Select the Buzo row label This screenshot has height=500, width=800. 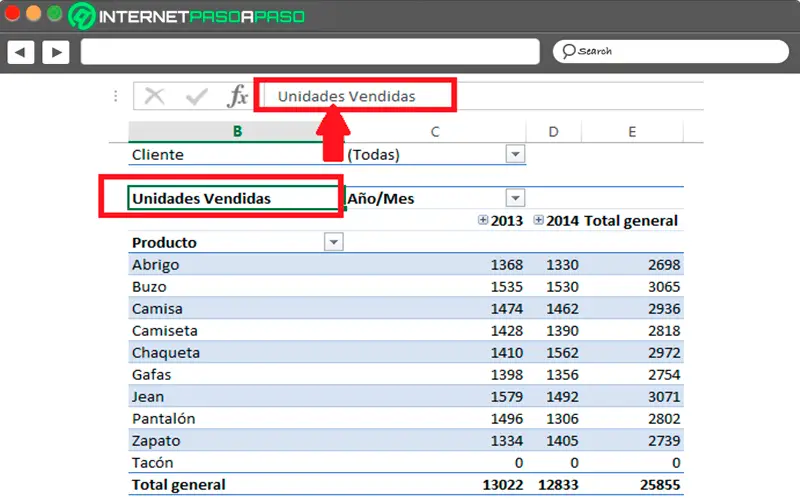(x=149, y=286)
